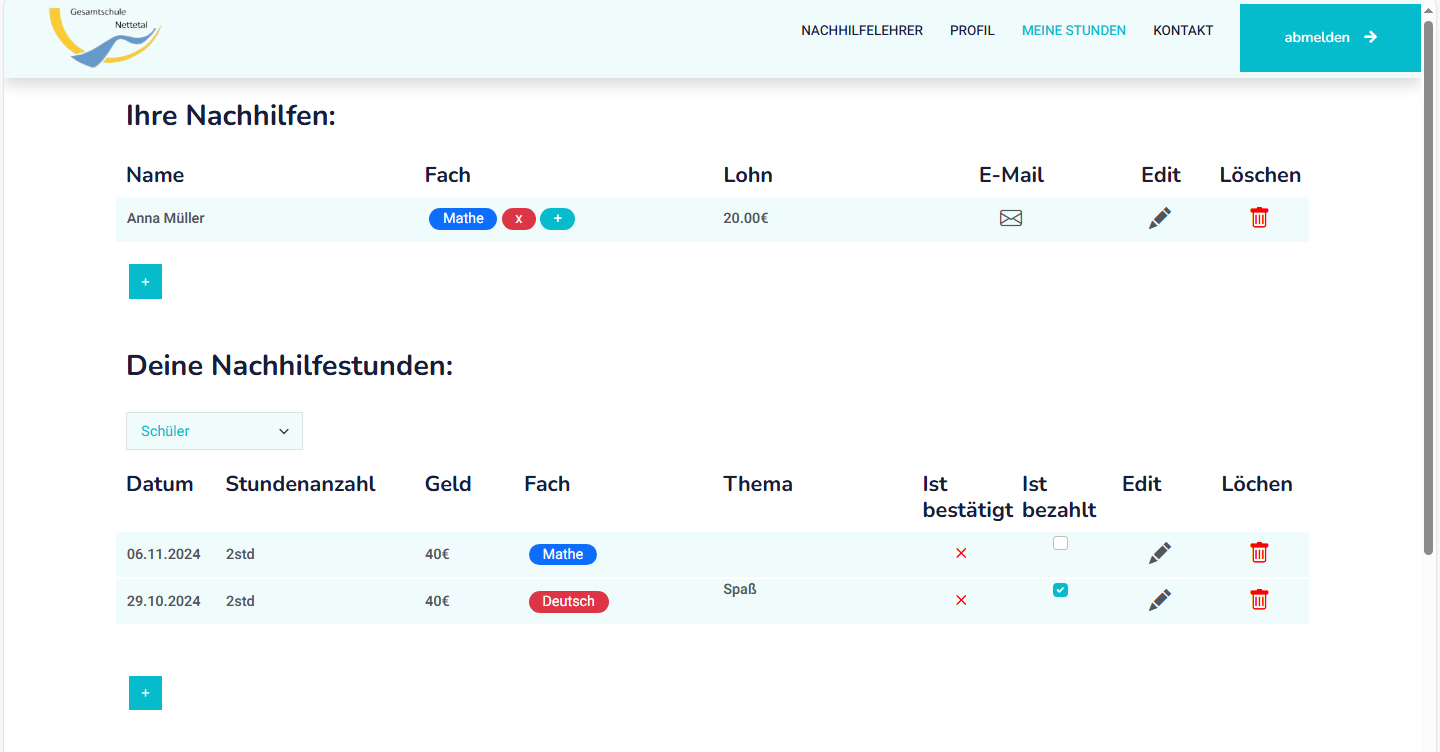Click the envelope icon for Anna Müller
The image size is (1440, 752).
pos(1011,218)
